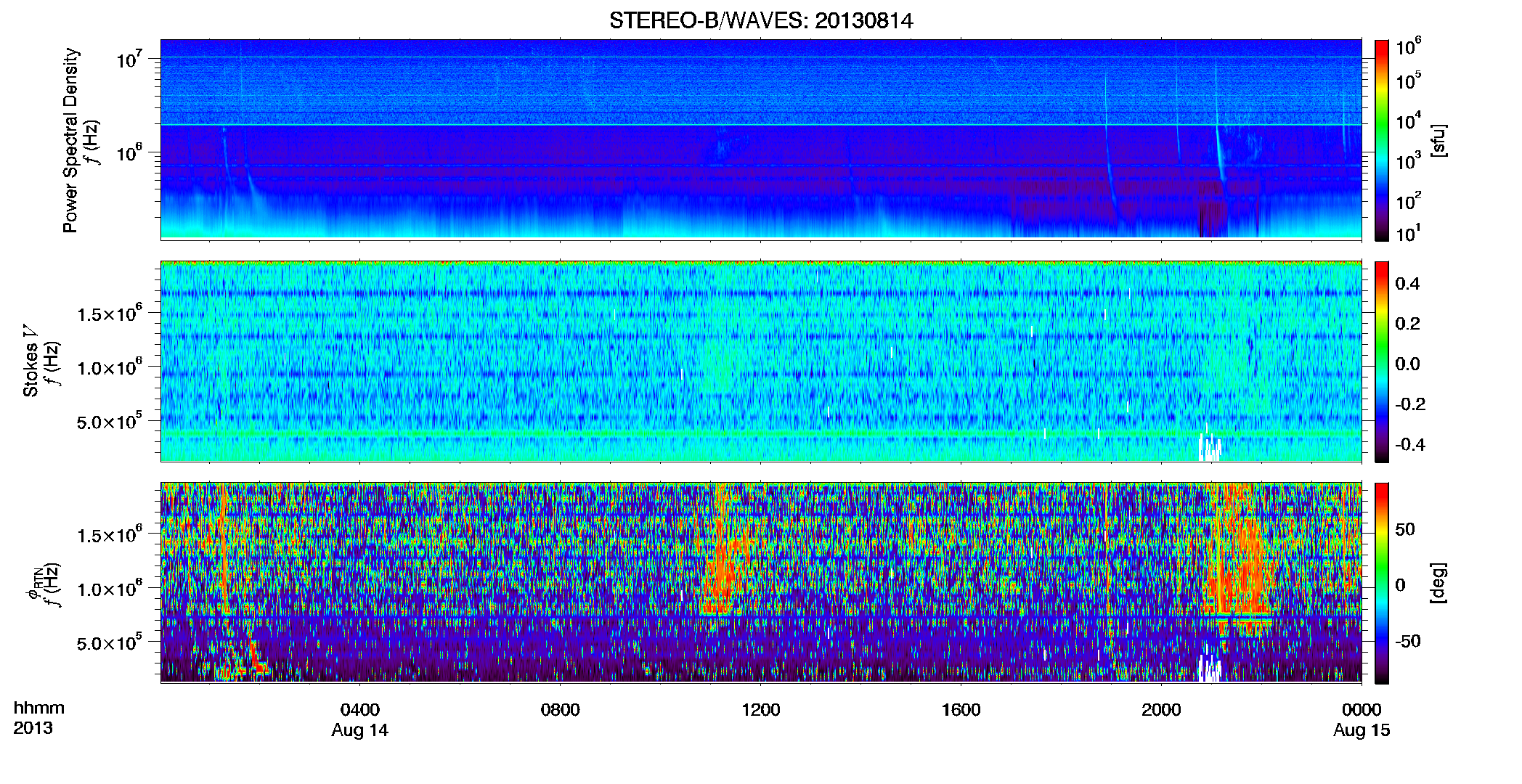
Task: Click the 5.0×10^5 tick in φ RTN panel
Action: point(110,643)
